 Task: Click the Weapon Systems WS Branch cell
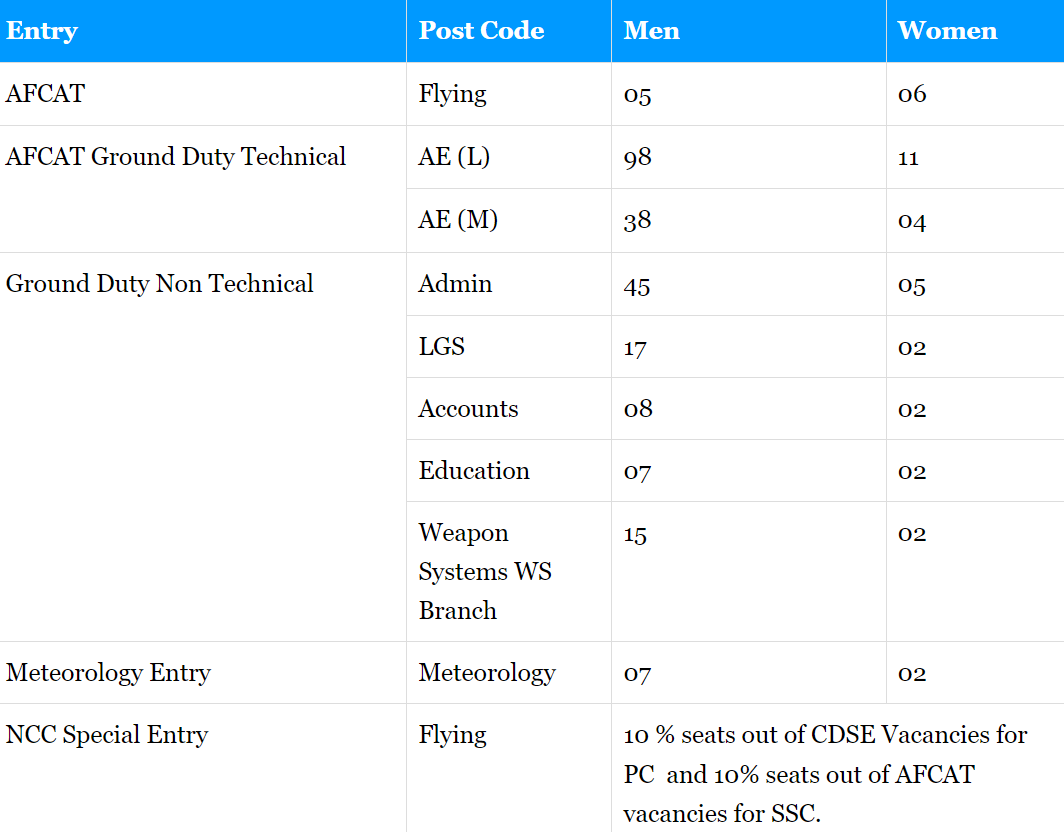pos(485,571)
